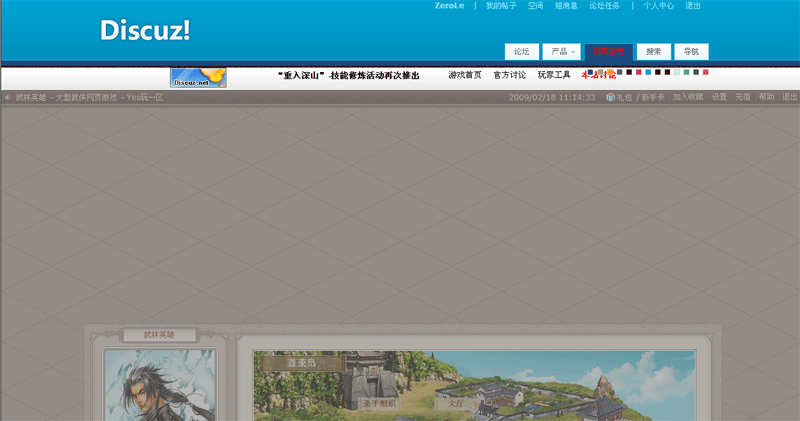Open the ZeroLe username link
The width and height of the screenshot is (800, 421).
(449, 6)
